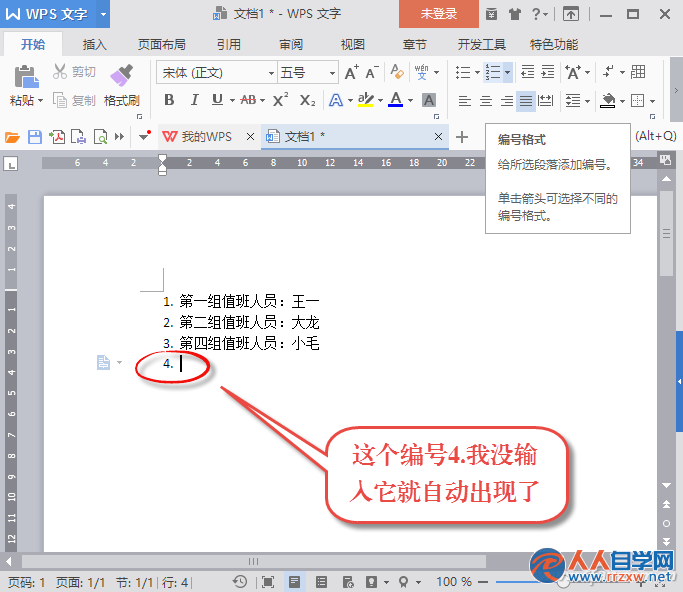683x592 pixels.
Task: Export to PDF icon in quick toolbar
Action: coord(57,137)
